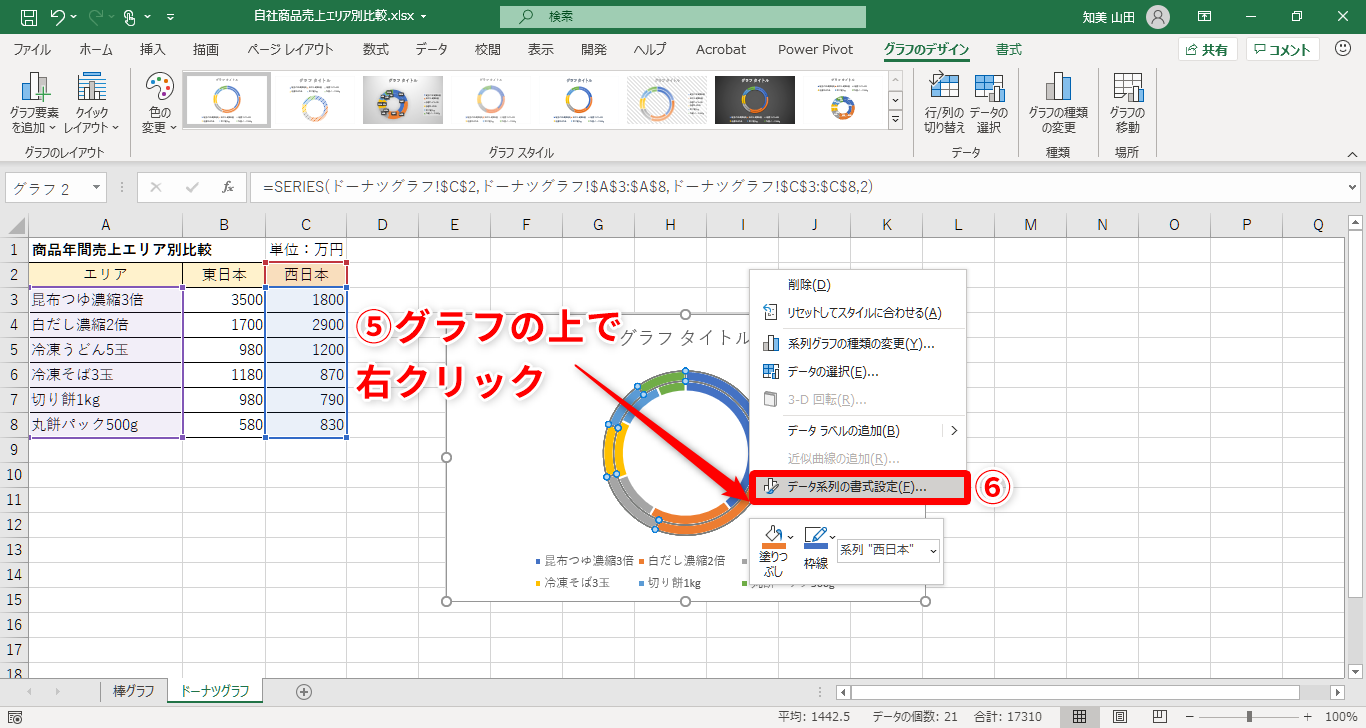Zoom in with the plus button
Image resolution: width=1366 pixels, height=728 pixels.
(x=1306, y=716)
